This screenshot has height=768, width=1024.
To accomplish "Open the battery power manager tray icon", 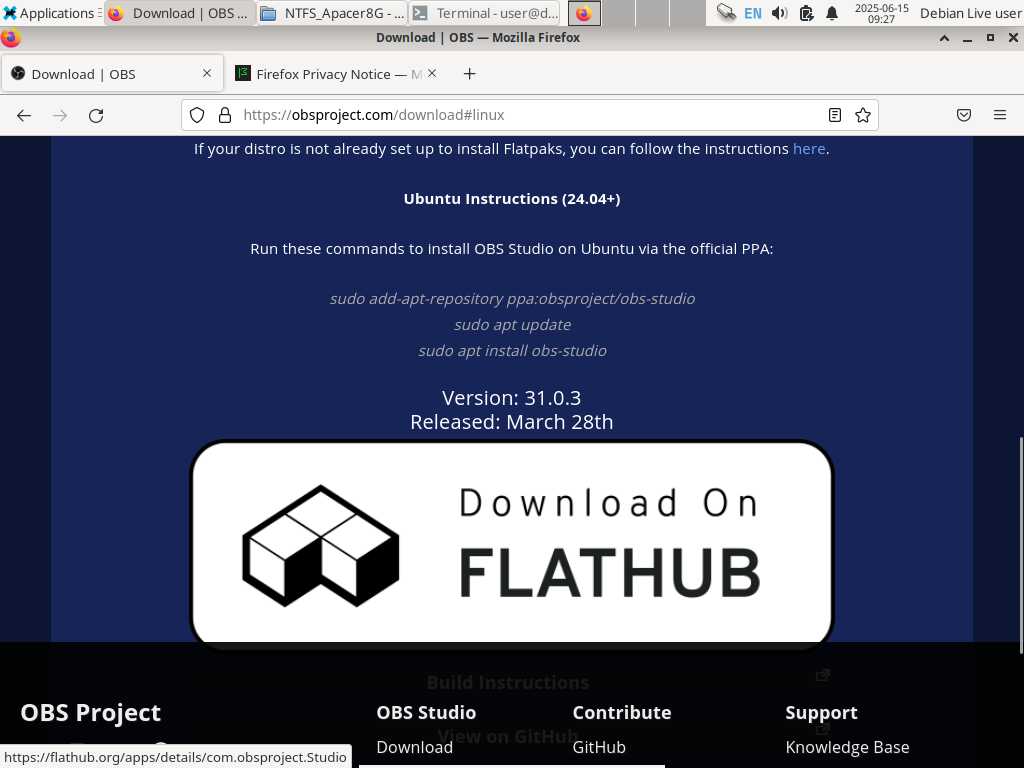I will tap(807, 13).
